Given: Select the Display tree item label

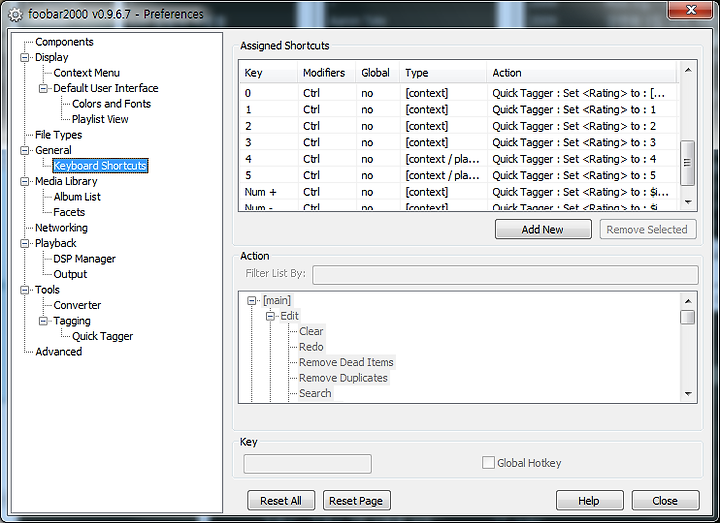Looking at the screenshot, I should click(51, 57).
